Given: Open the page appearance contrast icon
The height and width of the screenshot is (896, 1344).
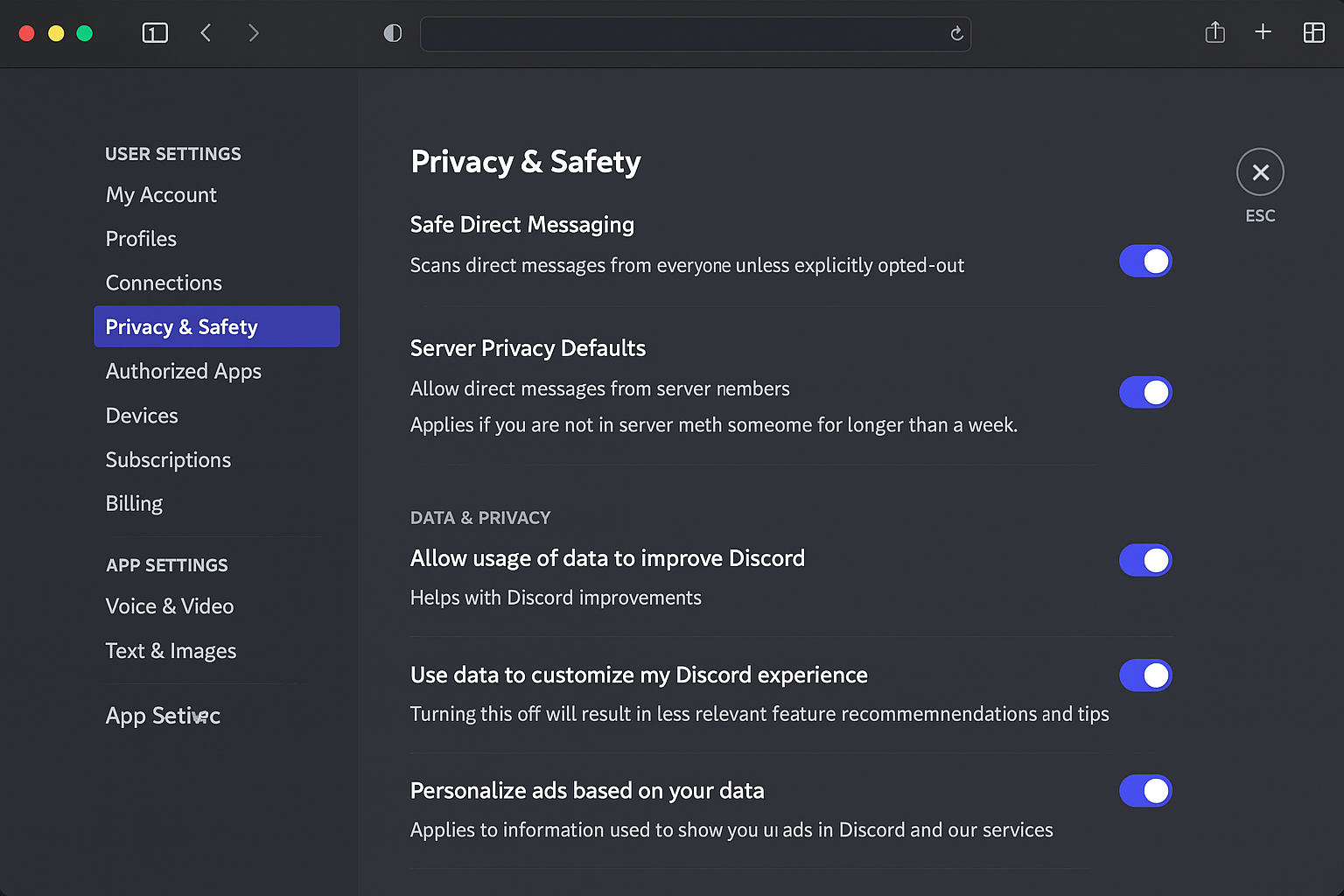Looking at the screenshot, I should click(x=392, y=32).
